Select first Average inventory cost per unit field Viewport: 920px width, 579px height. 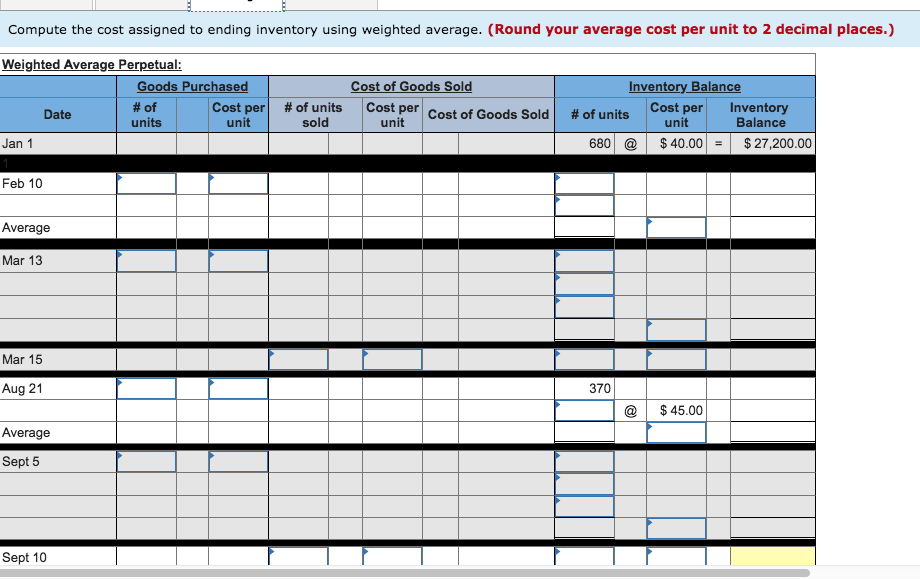[x=676, y=228]
